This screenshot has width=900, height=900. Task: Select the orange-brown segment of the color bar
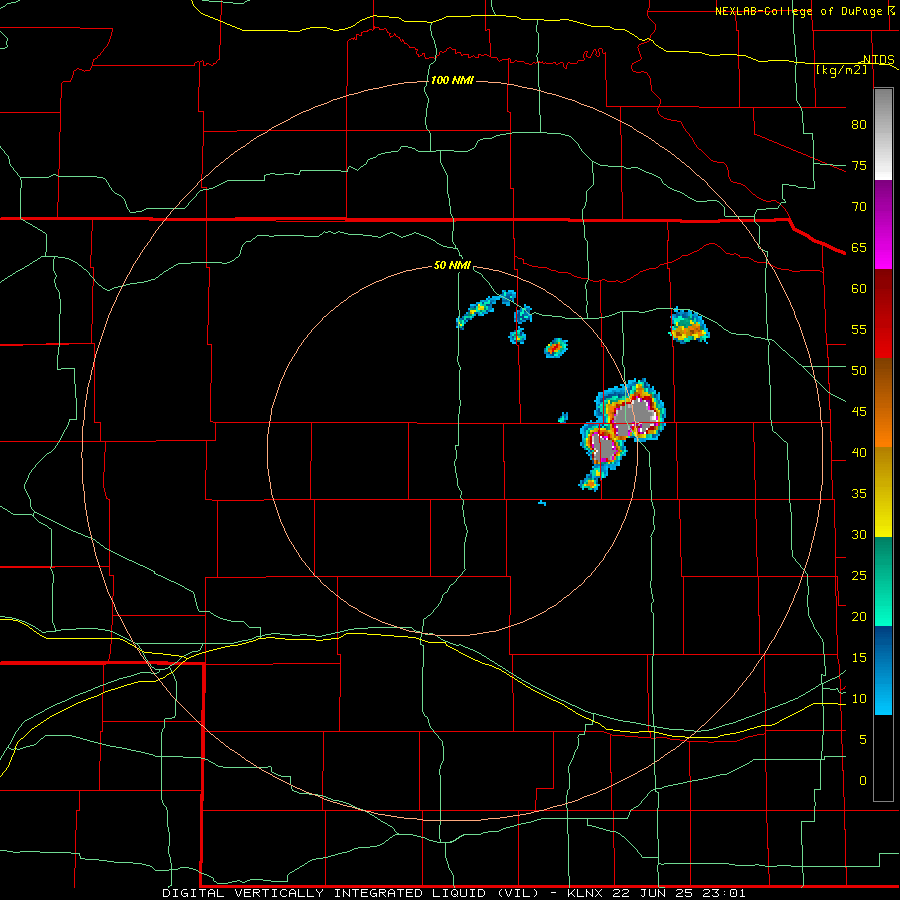[883, 403]
